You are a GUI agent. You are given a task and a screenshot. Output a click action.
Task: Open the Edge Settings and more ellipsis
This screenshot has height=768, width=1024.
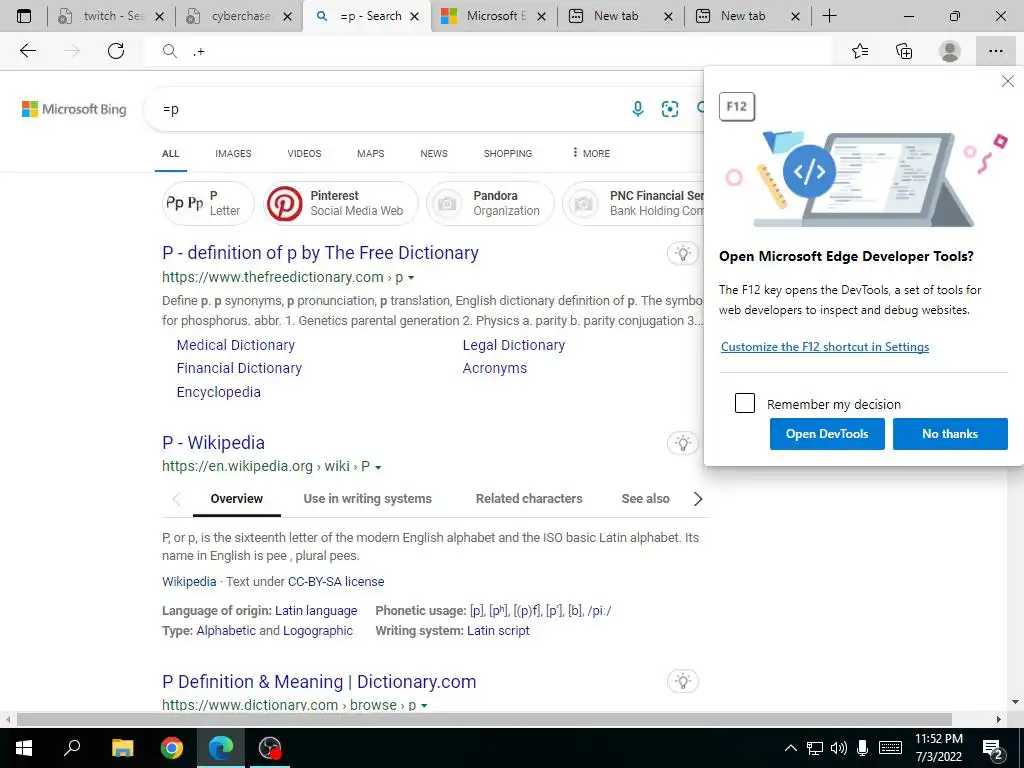pos(995,51)
